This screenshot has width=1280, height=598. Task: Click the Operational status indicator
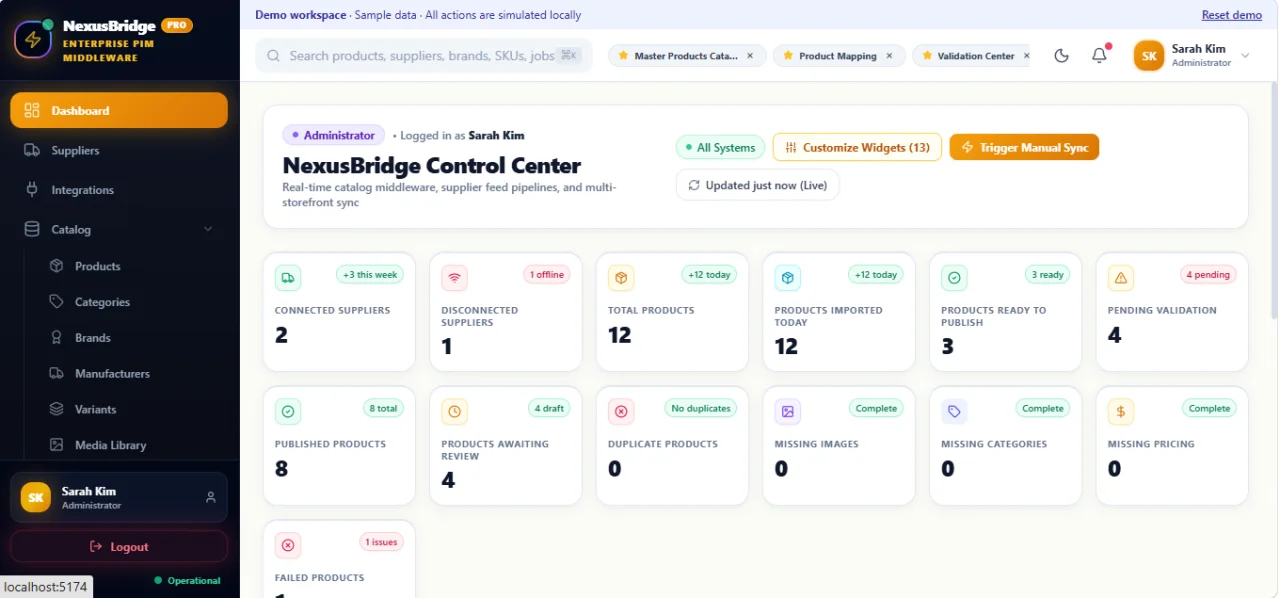[x=188, y=581]
